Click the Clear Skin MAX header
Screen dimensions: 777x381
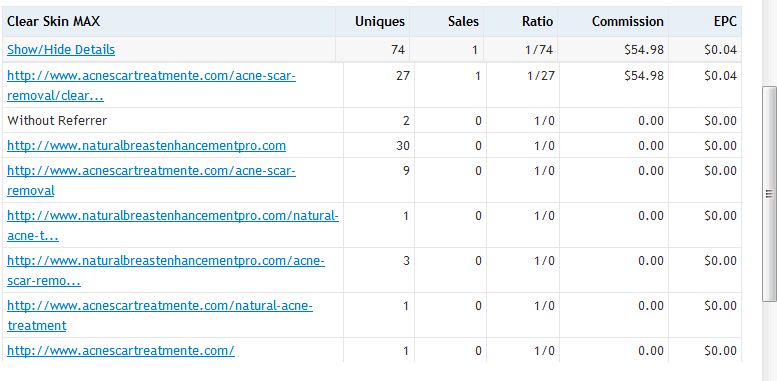point(54,21)
